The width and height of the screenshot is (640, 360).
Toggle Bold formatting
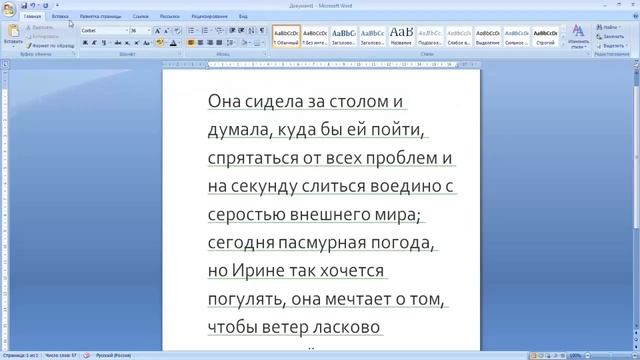tap(85, 43)
